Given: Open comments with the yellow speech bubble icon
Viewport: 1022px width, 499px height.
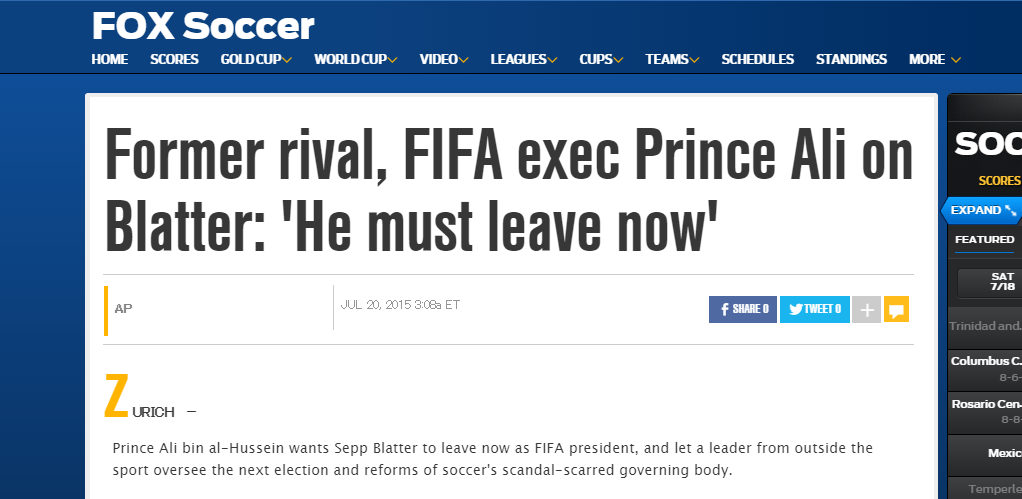Looking at the screenshot, I should tap(896, 309).
